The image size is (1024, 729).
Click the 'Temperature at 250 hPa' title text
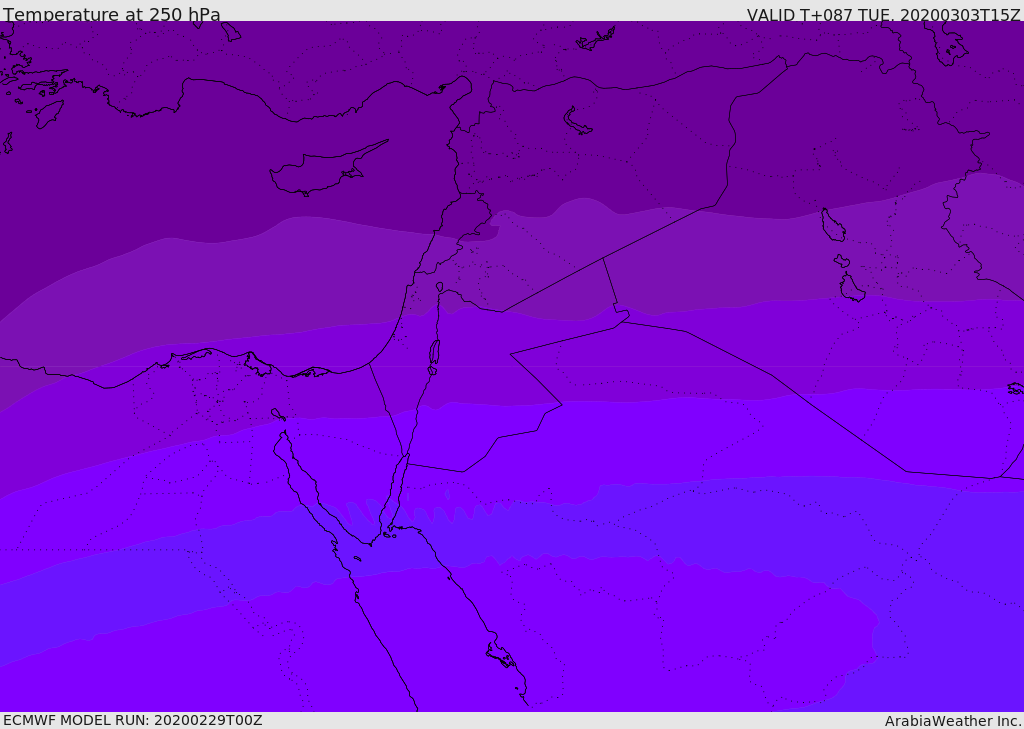(112, 14)
